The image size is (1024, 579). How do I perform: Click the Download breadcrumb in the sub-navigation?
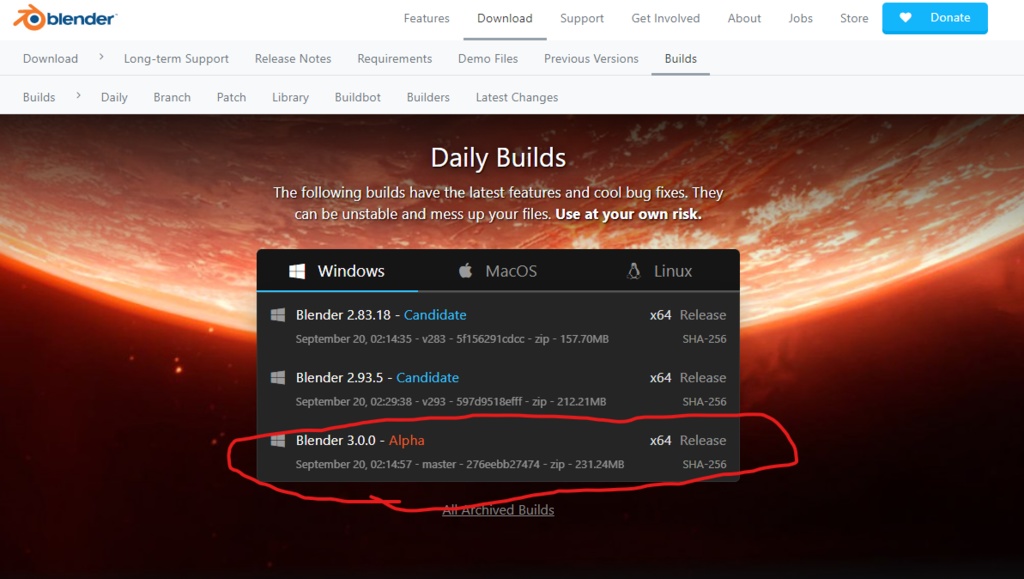coord(50,58)
